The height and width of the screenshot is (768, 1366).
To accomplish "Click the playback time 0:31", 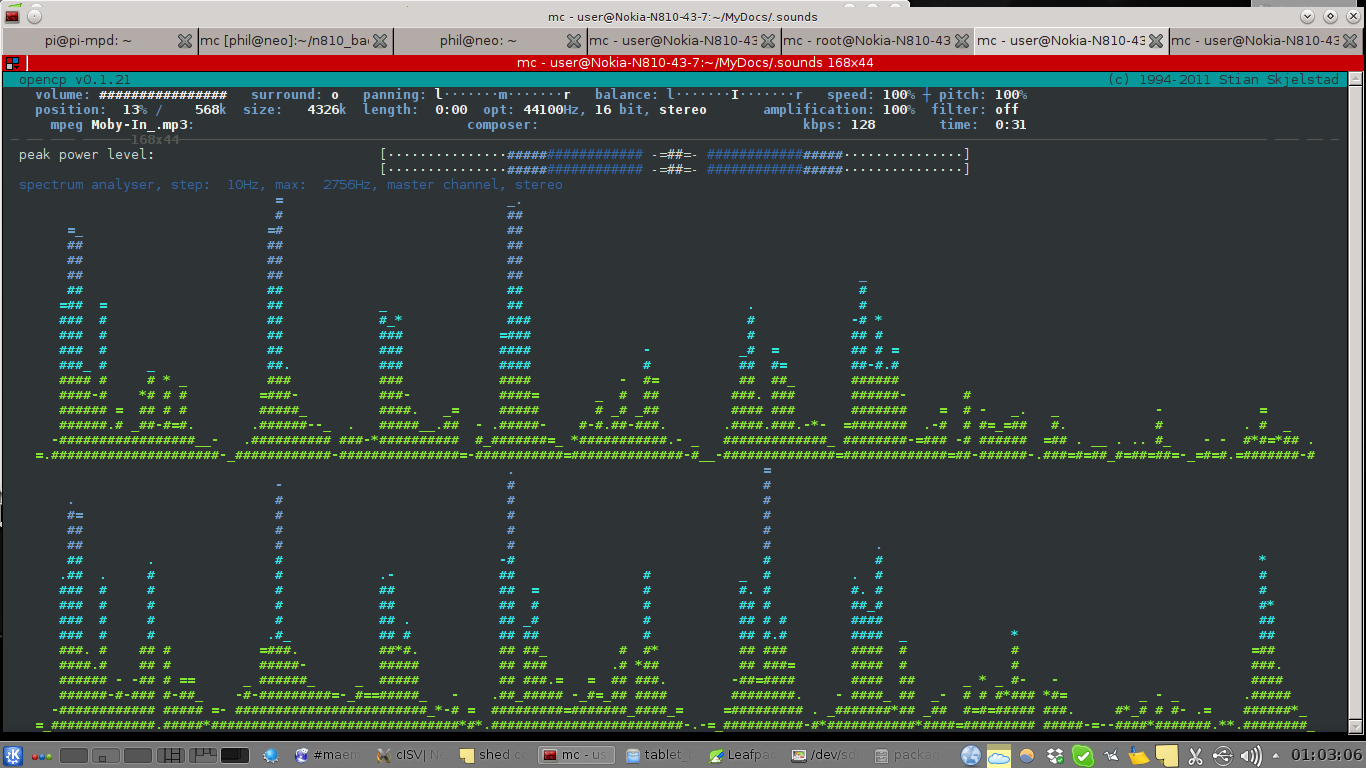I will pyautogui.click(x=1011, y=125).
